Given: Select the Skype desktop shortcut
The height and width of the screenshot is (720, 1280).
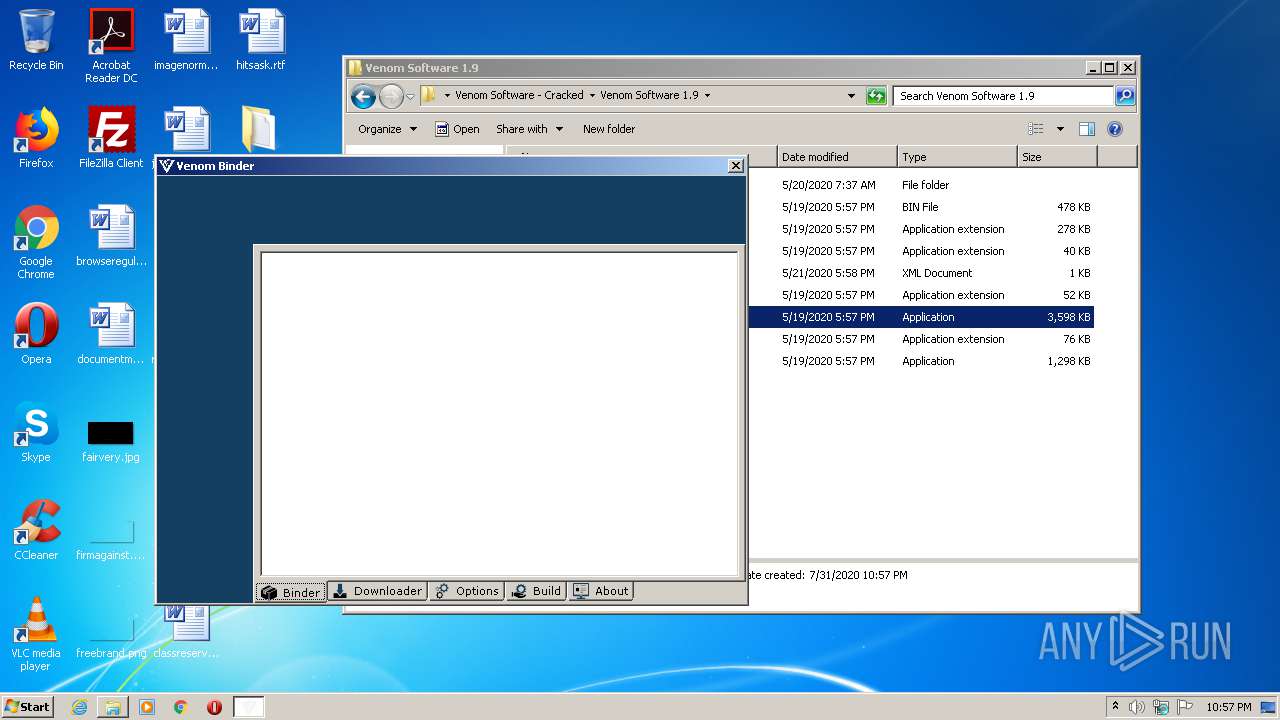Looking at the screenshot, I should click(36, 432).
